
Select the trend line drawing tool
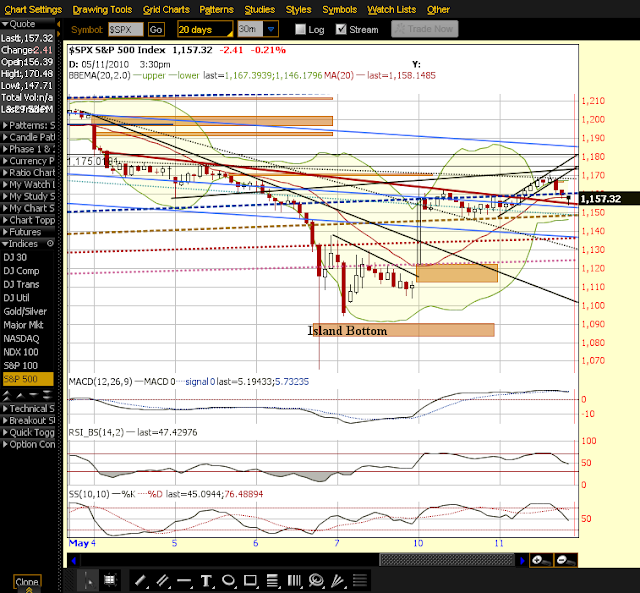140,580
